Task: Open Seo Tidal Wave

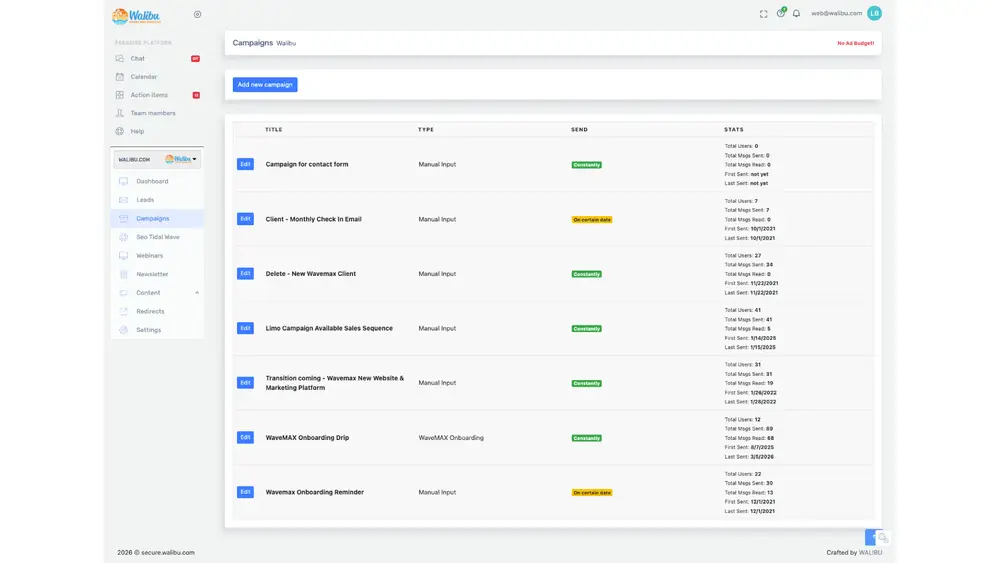Action: click(x=157, y=237)
